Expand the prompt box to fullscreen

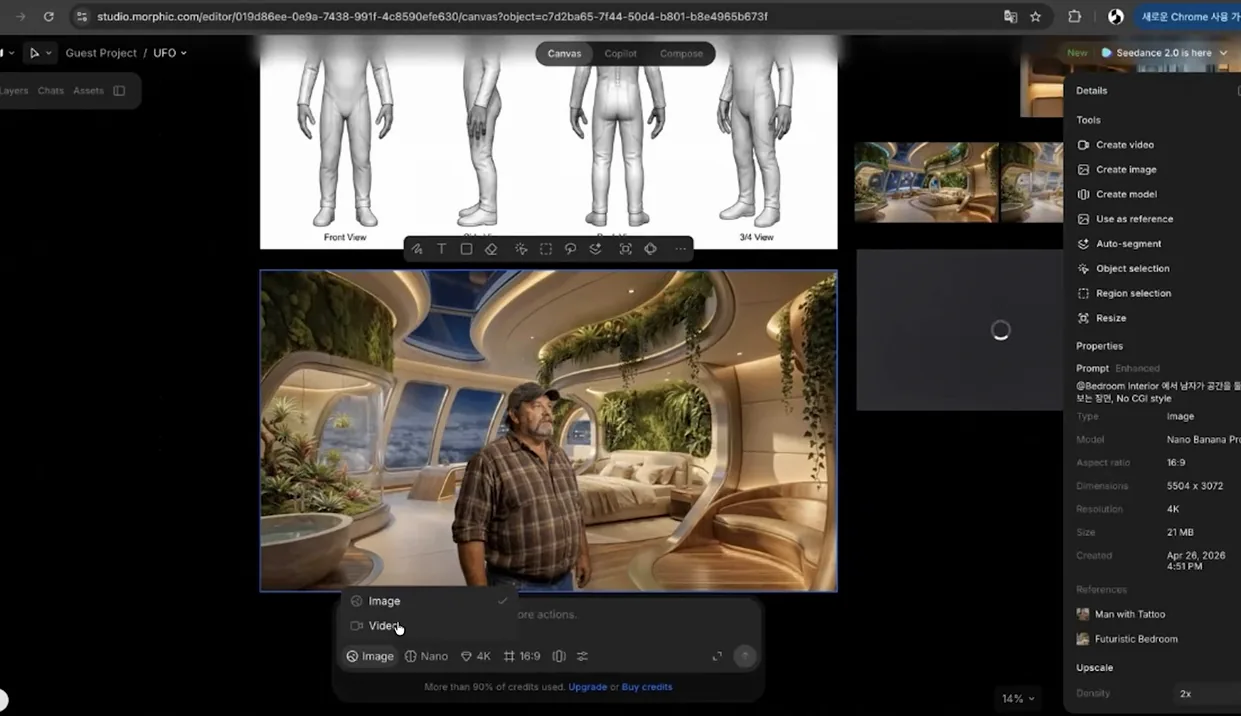[x=717, y=656]
